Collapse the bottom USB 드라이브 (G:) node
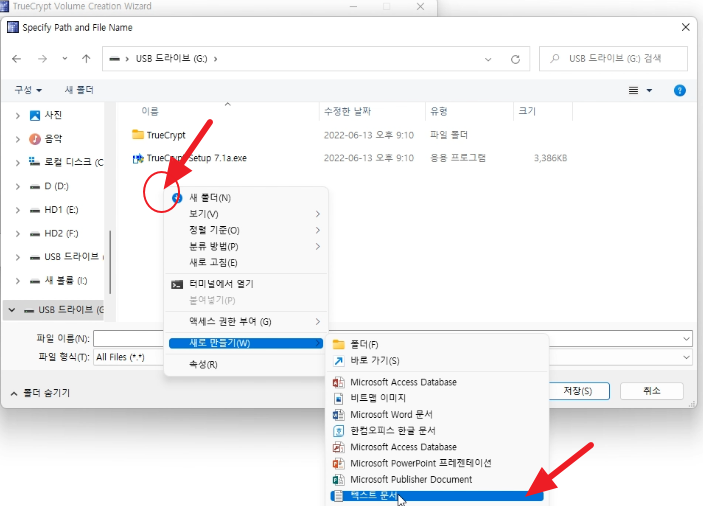703x506 pixels. (x=12, y=310)
